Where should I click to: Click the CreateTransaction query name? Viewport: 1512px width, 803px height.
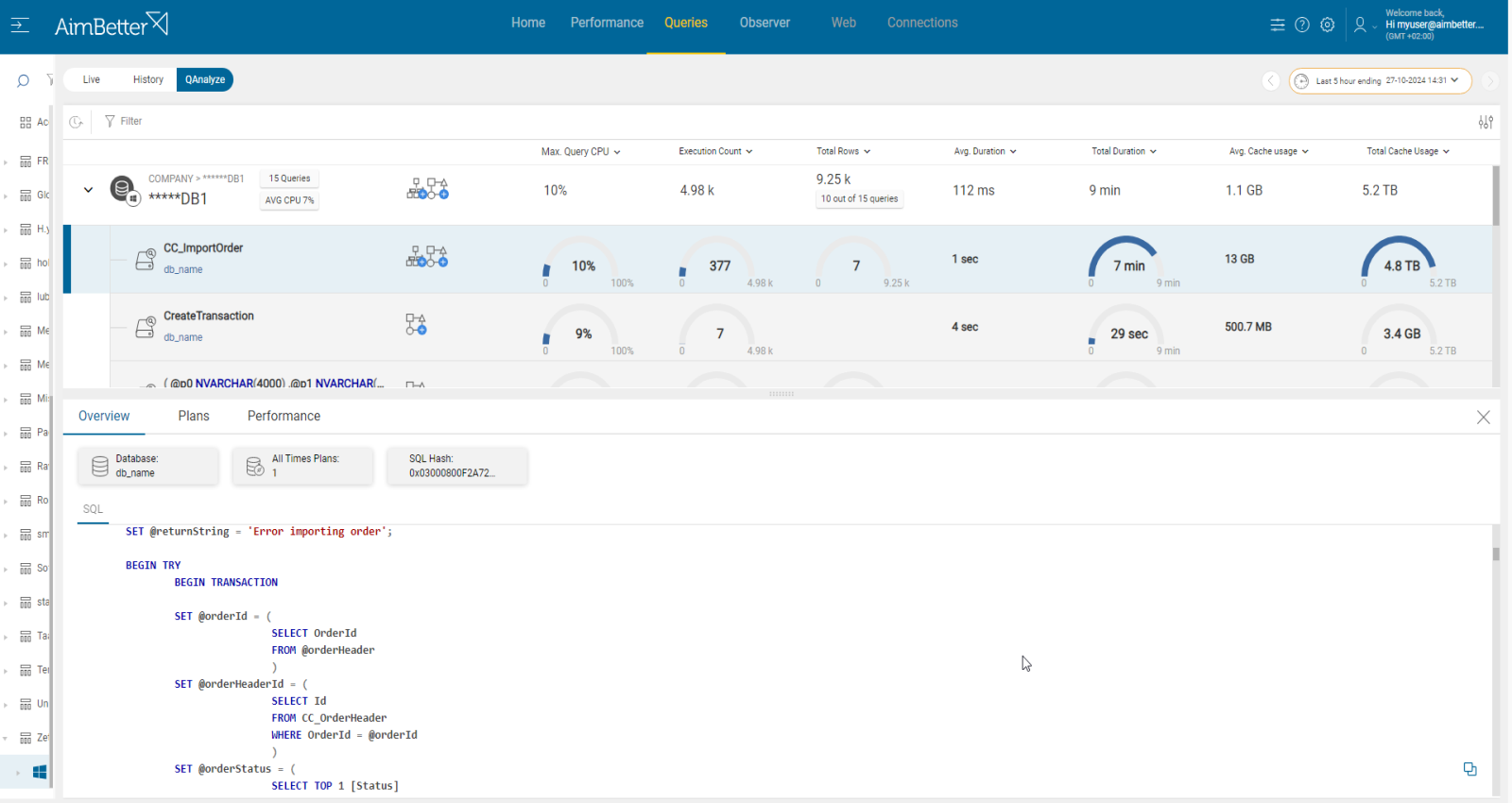[x=209, y=316]
